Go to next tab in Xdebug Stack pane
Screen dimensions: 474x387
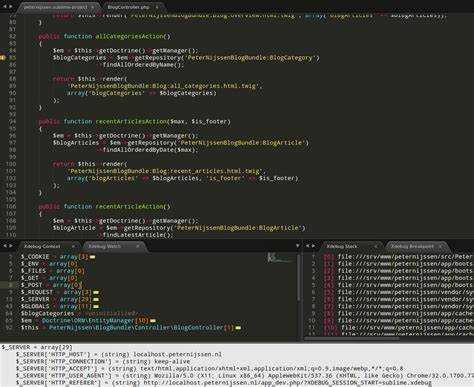(x=313, y=246)
